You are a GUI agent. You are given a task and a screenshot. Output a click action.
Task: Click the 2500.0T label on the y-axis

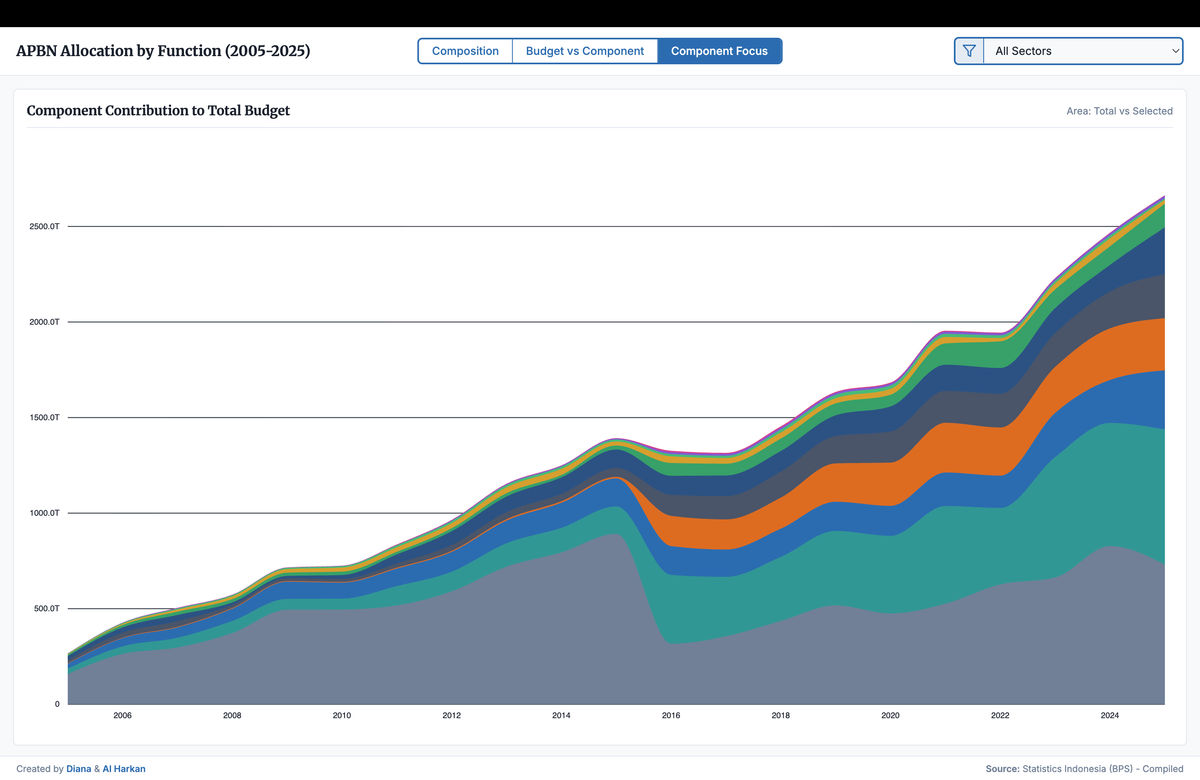43,227
